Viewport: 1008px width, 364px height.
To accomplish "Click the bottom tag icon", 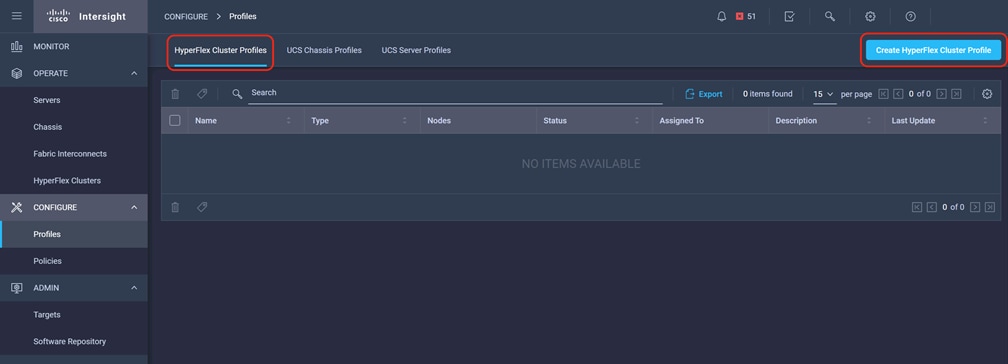I will (202, 207).
